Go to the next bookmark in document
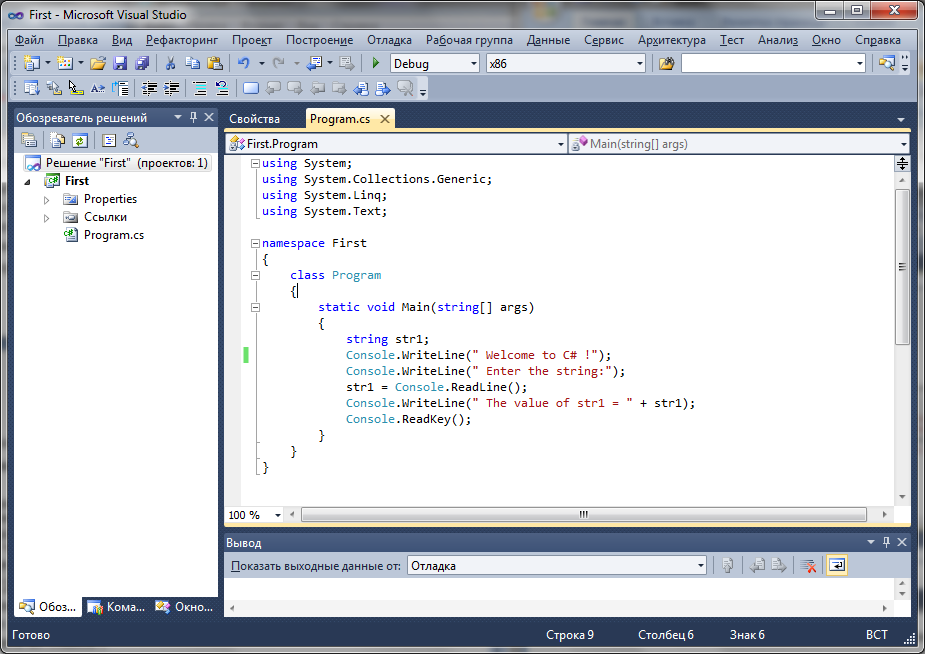 click(x=383, y=88)
